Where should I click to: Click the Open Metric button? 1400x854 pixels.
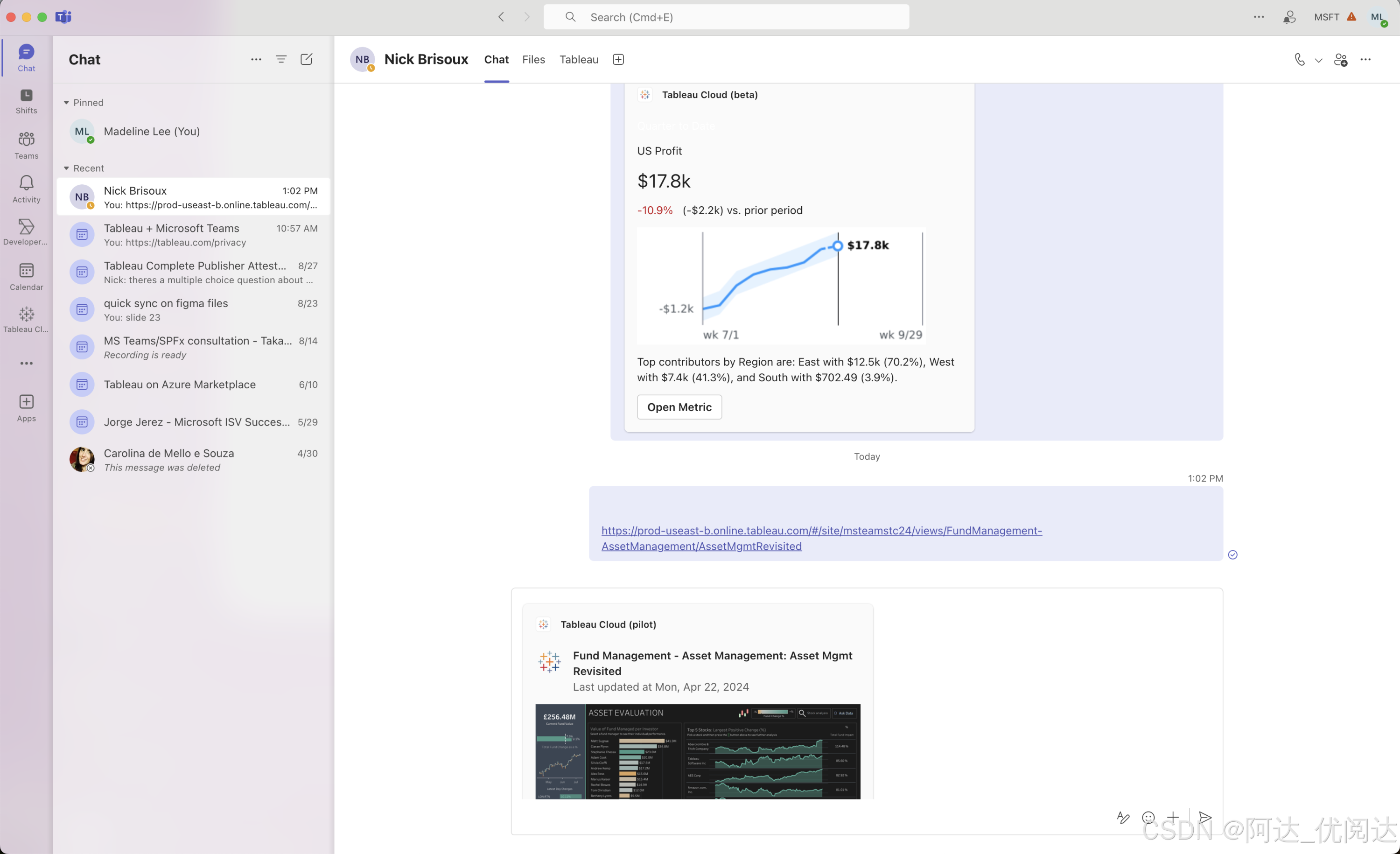pyautogui.click(x=679, y=407)
